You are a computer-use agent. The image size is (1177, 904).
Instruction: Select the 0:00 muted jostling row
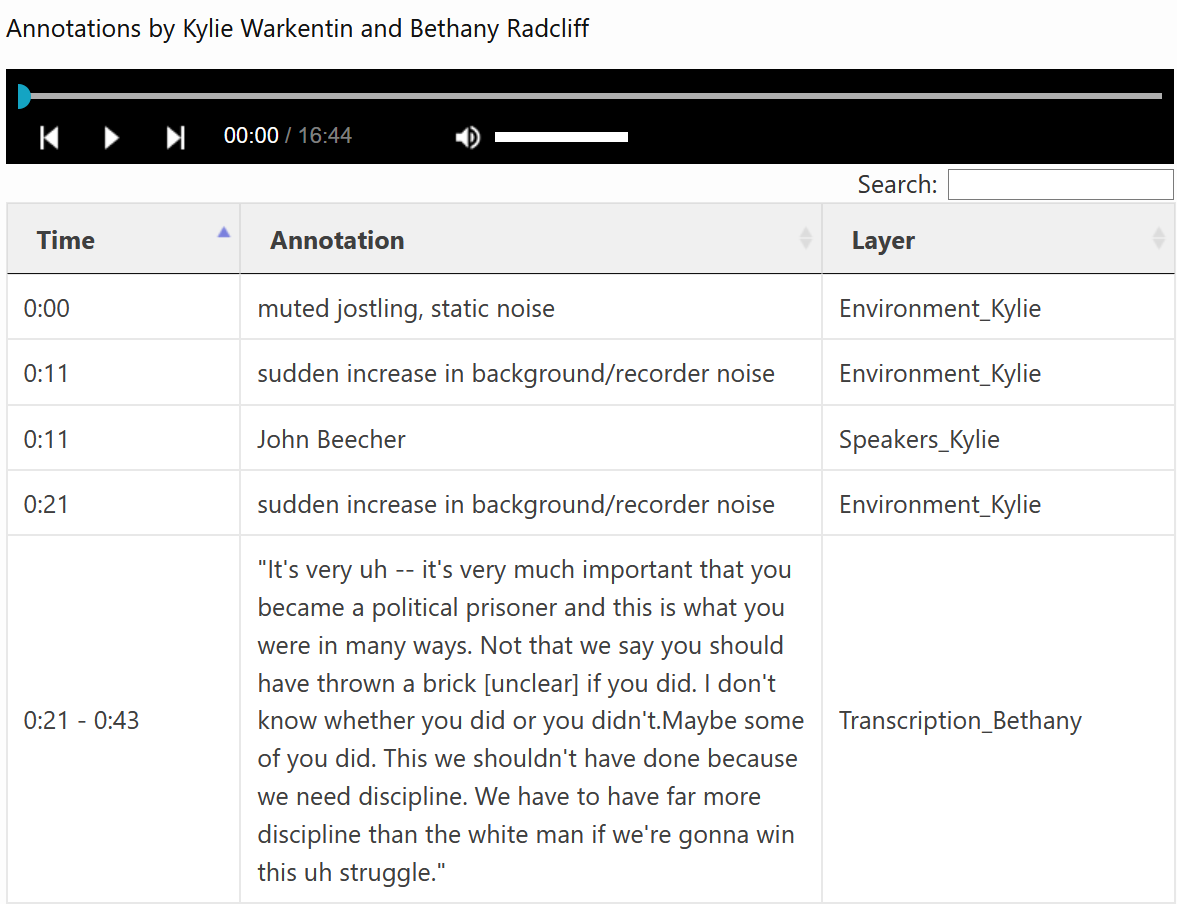click(591, 307)
